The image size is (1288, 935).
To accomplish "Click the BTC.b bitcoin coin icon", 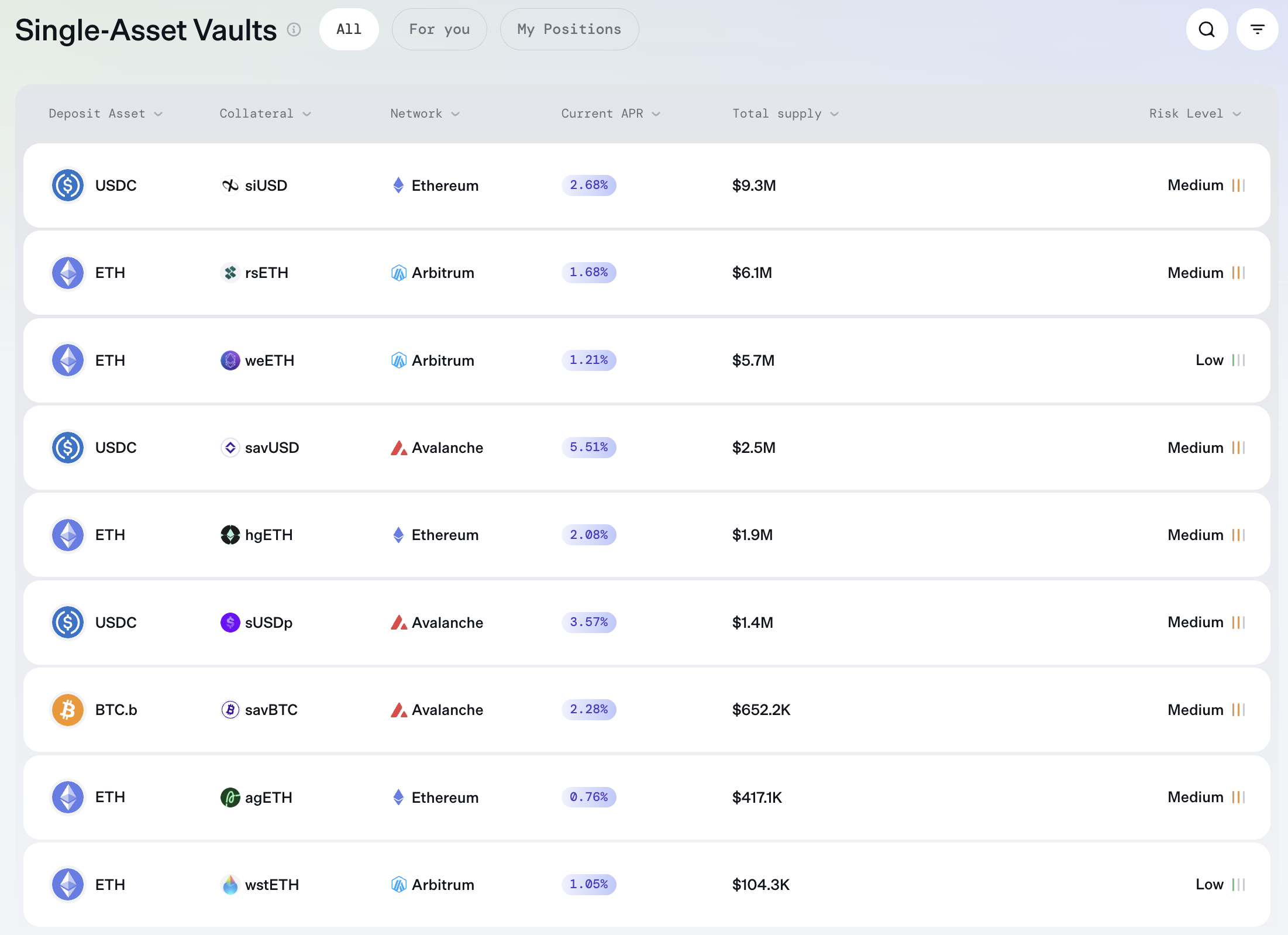I will point(68,710).
